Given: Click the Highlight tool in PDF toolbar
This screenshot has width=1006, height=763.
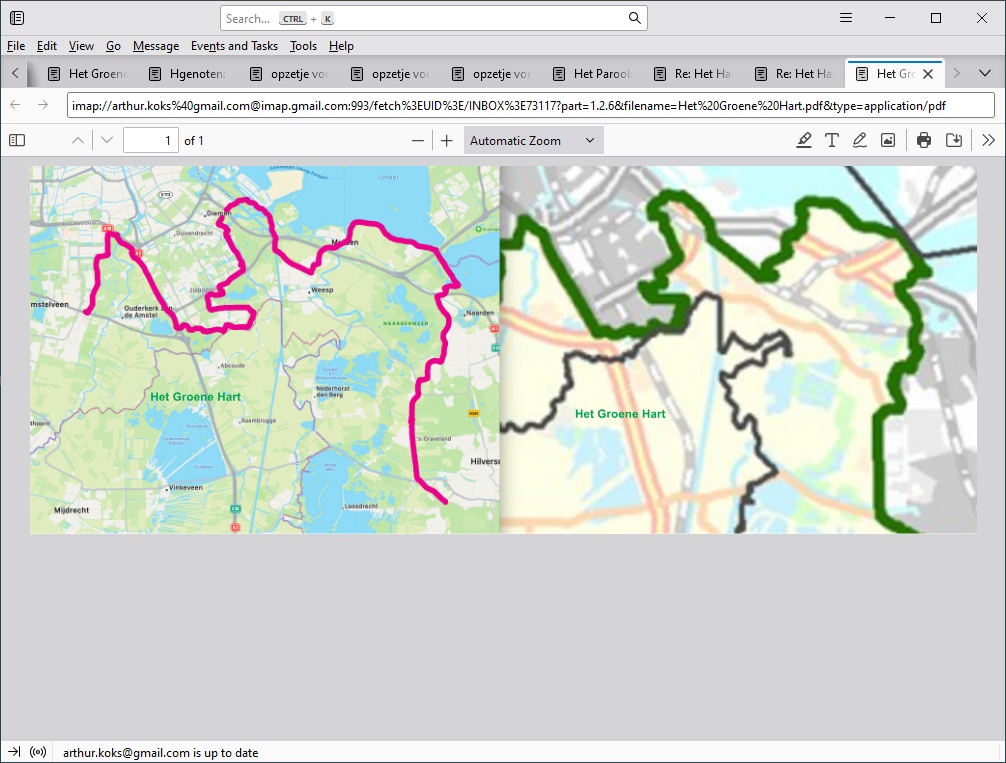Looking at the screenshot, I should [x=804, y=141].
